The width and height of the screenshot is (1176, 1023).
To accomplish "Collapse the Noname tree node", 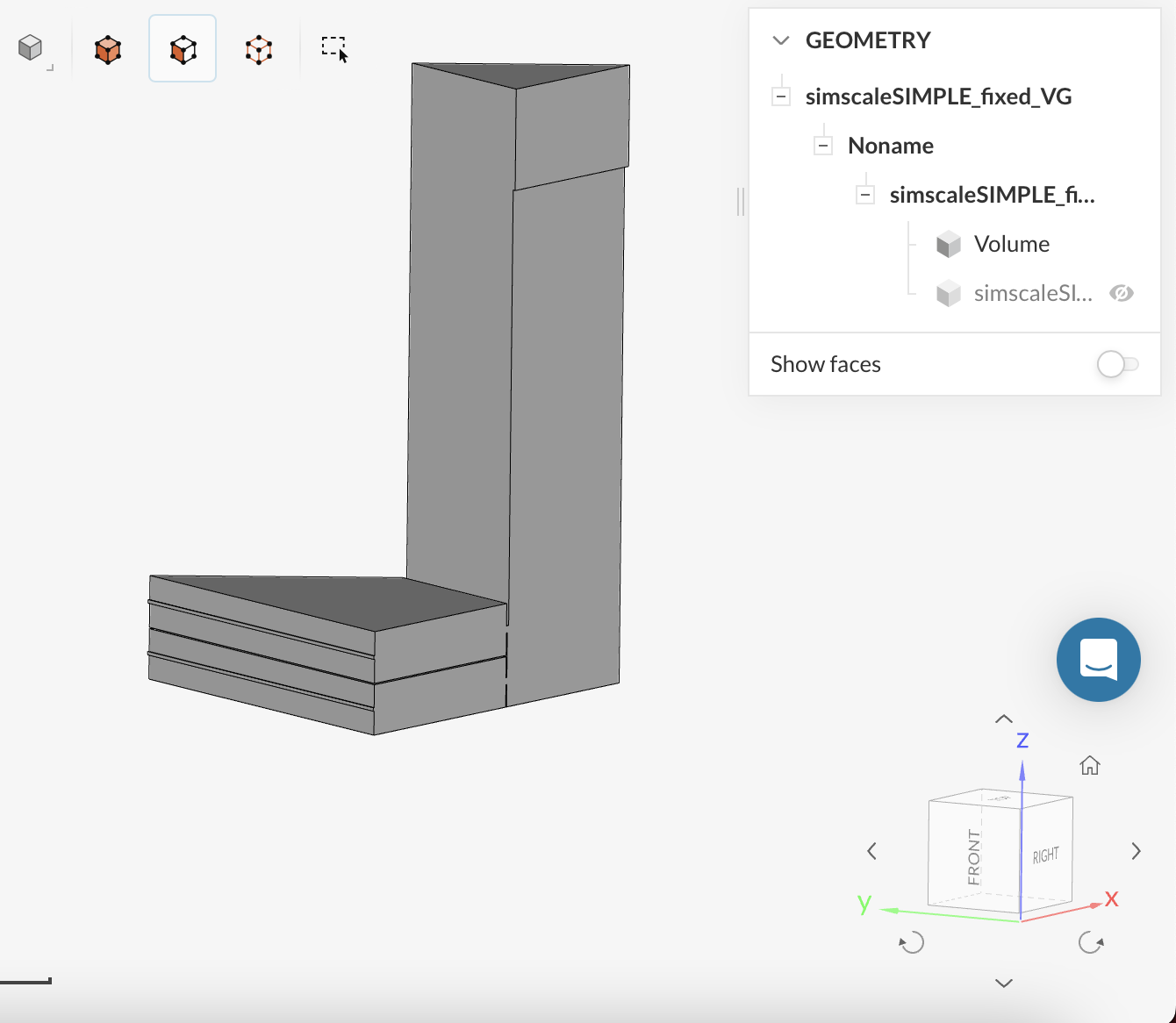I will tap(822, 146).
